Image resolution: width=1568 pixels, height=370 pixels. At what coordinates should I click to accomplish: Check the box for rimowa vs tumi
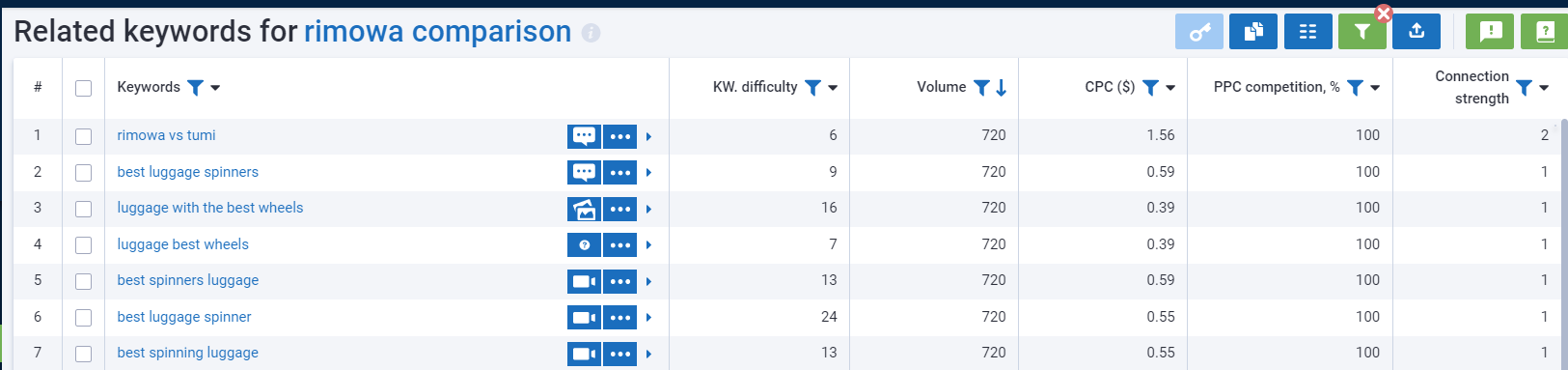click(x=84, y=136)
